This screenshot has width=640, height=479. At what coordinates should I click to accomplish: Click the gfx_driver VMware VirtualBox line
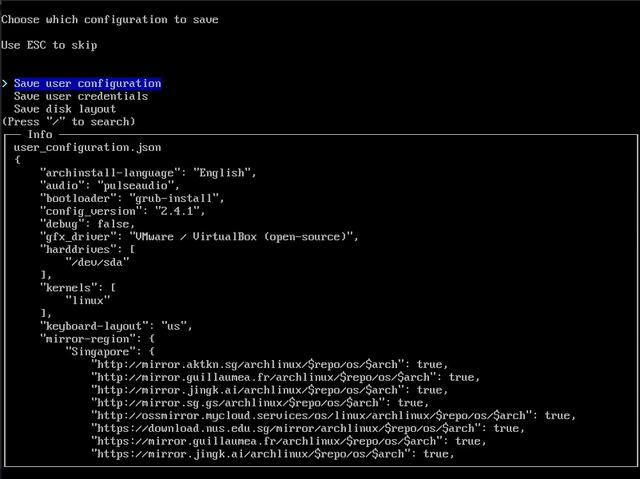click(x=199, y=237)
